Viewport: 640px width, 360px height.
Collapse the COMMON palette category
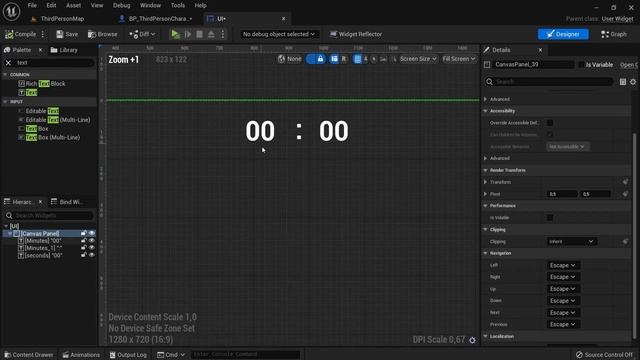[x=5, y=75]
